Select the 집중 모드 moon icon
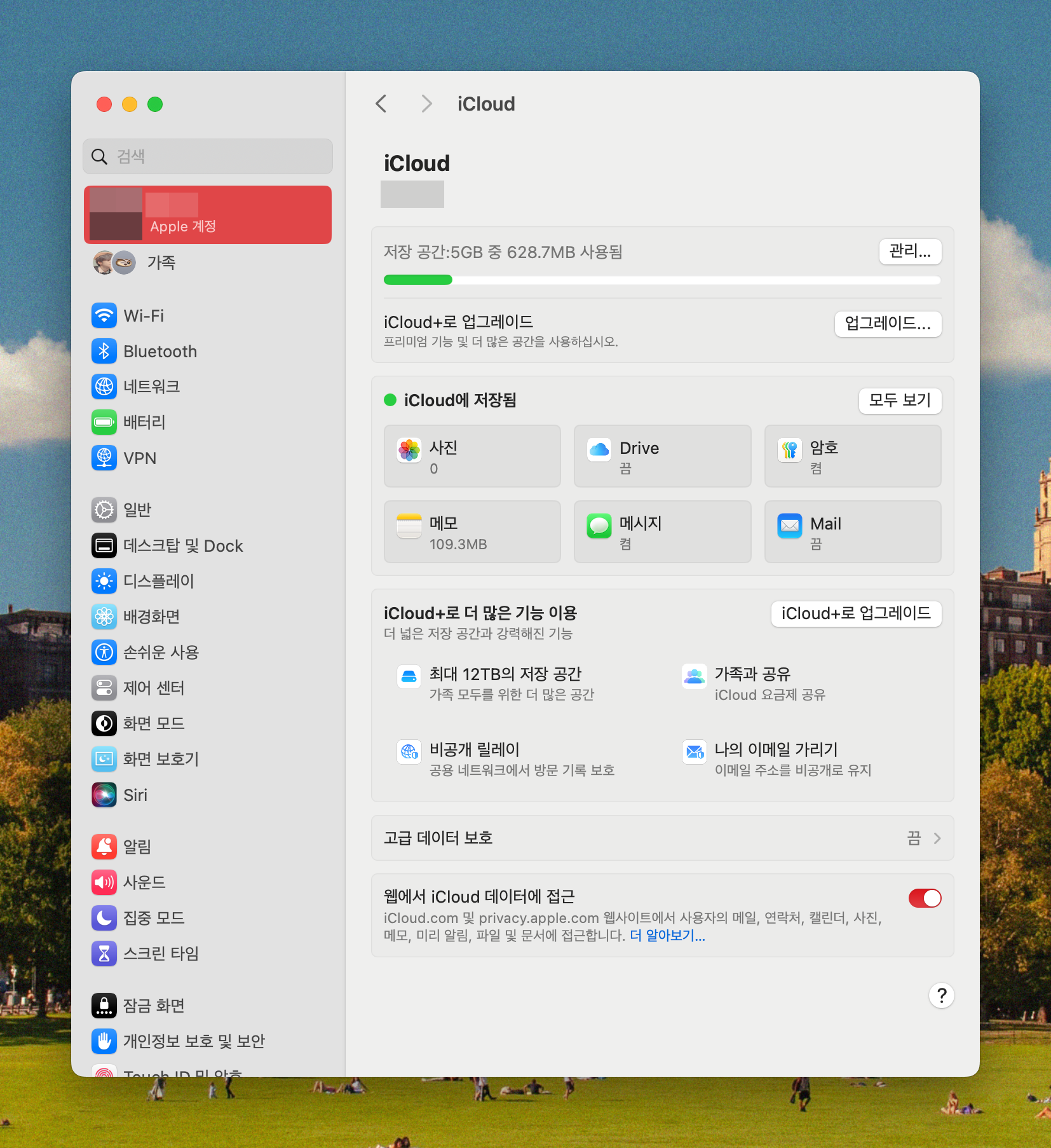 click(x=104, y=918)
